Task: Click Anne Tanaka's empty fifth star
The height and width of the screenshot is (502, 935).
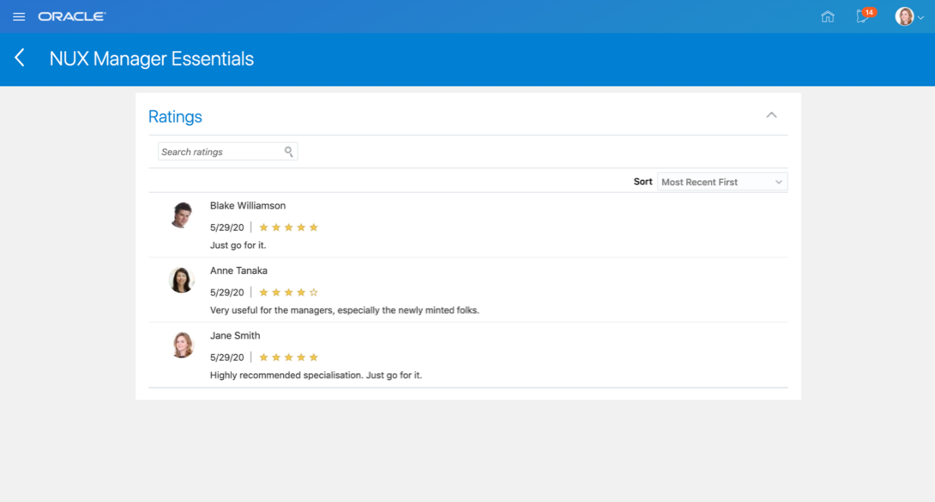Action: point(314,292)
